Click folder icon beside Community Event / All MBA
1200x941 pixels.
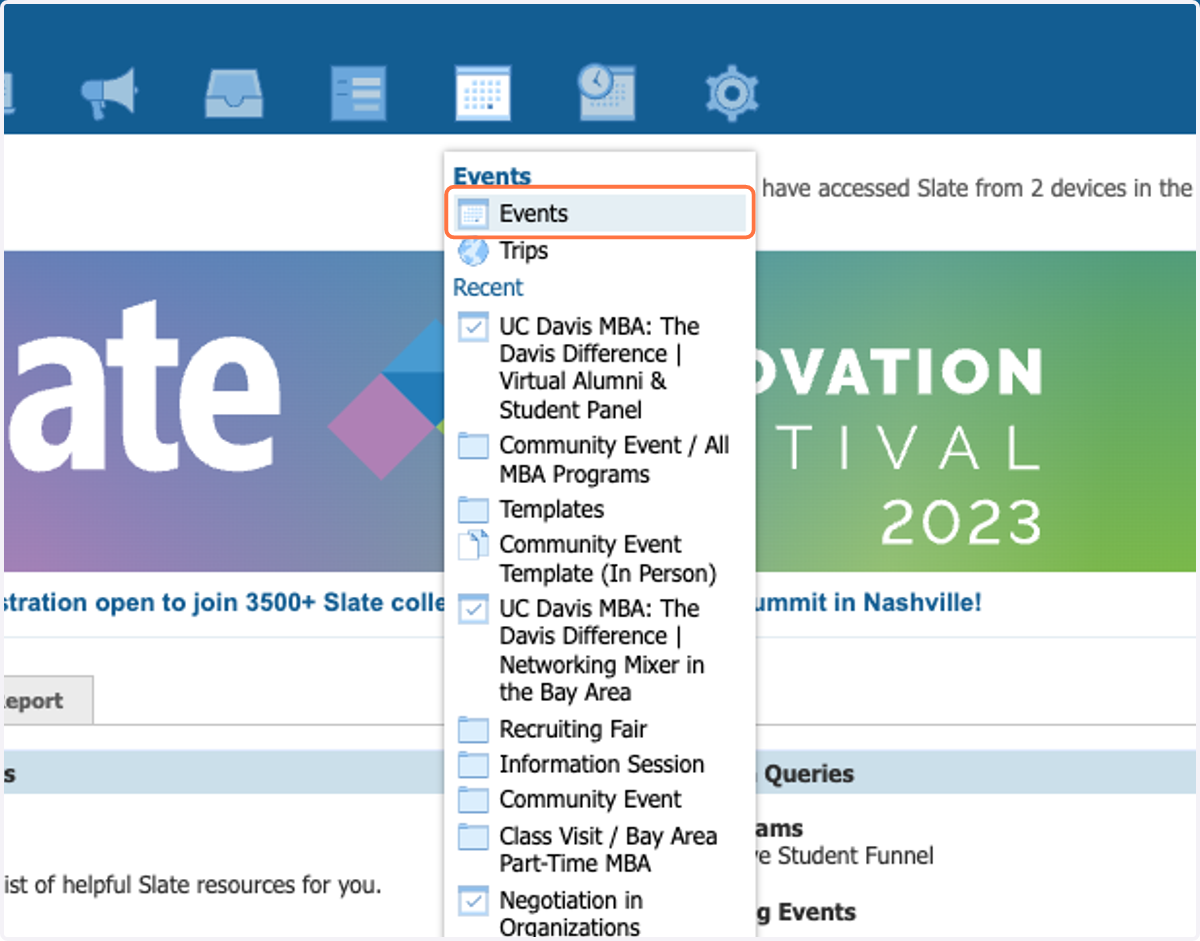(x=473, y=445)
